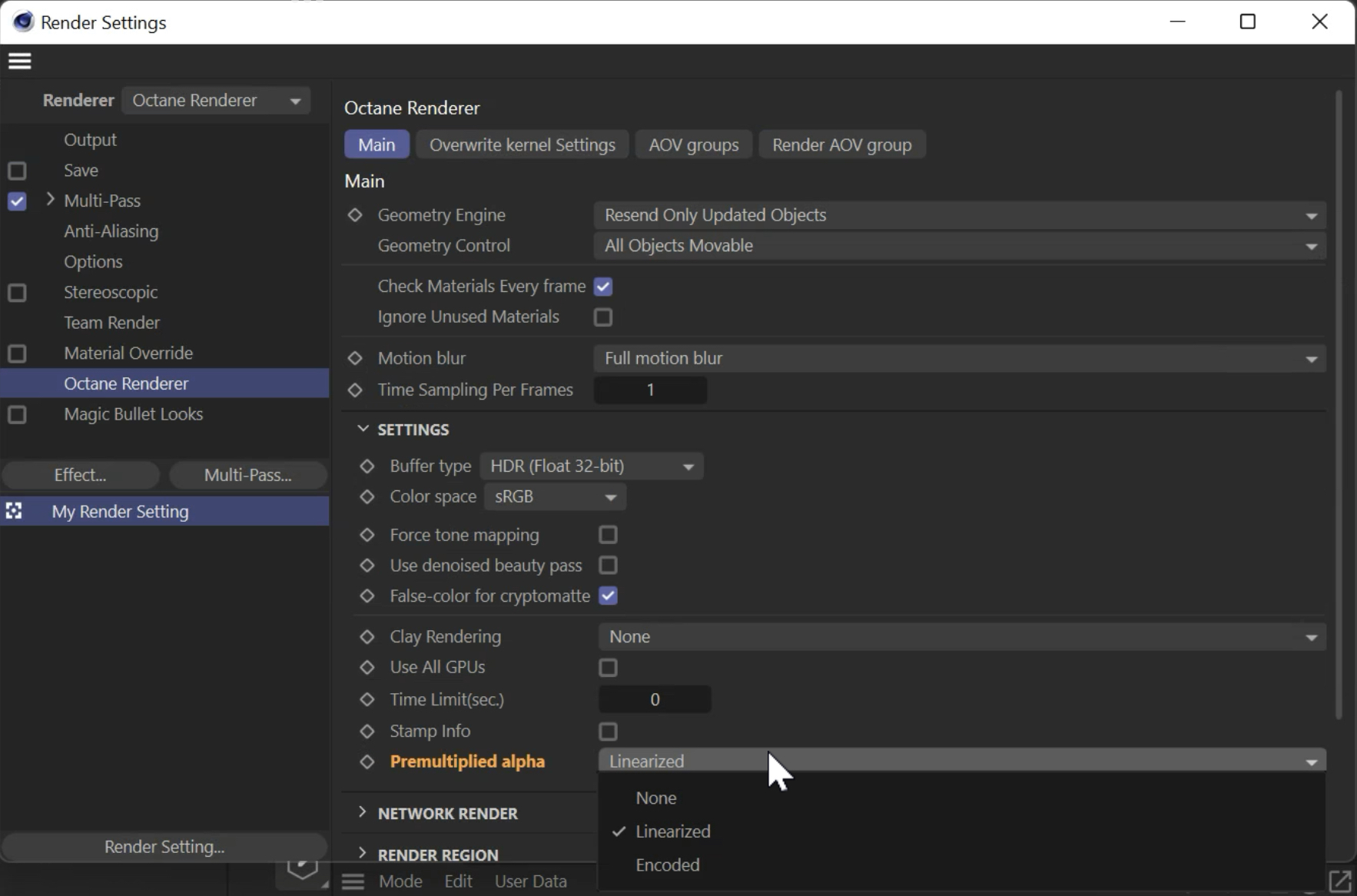Toggle keyframe diamond for False-color for cryptomatte
The height and width of the screenshot is (896, 1357).
[367, 596]
